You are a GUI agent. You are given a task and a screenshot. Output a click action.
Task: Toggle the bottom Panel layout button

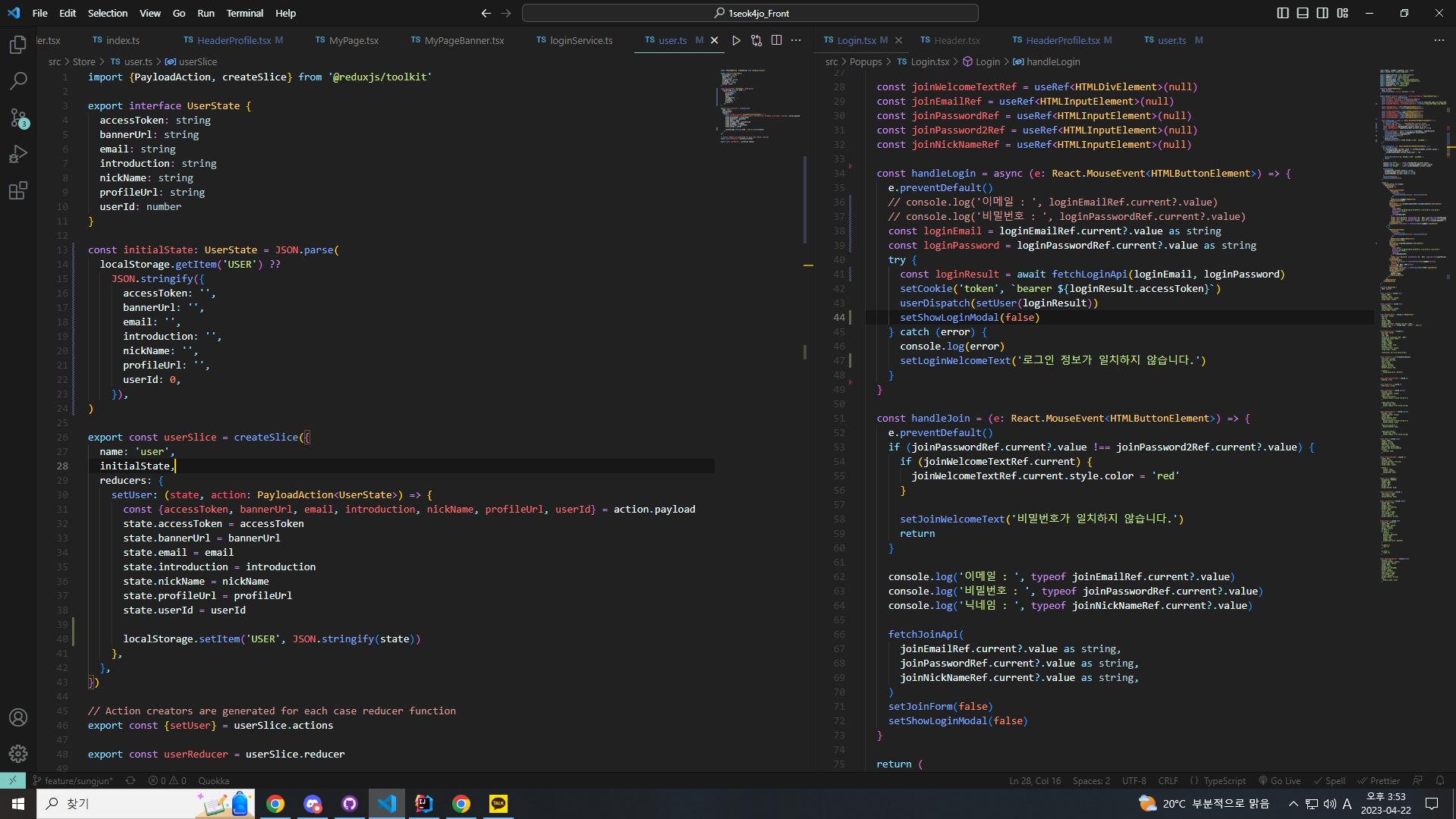click(1303, 13)
